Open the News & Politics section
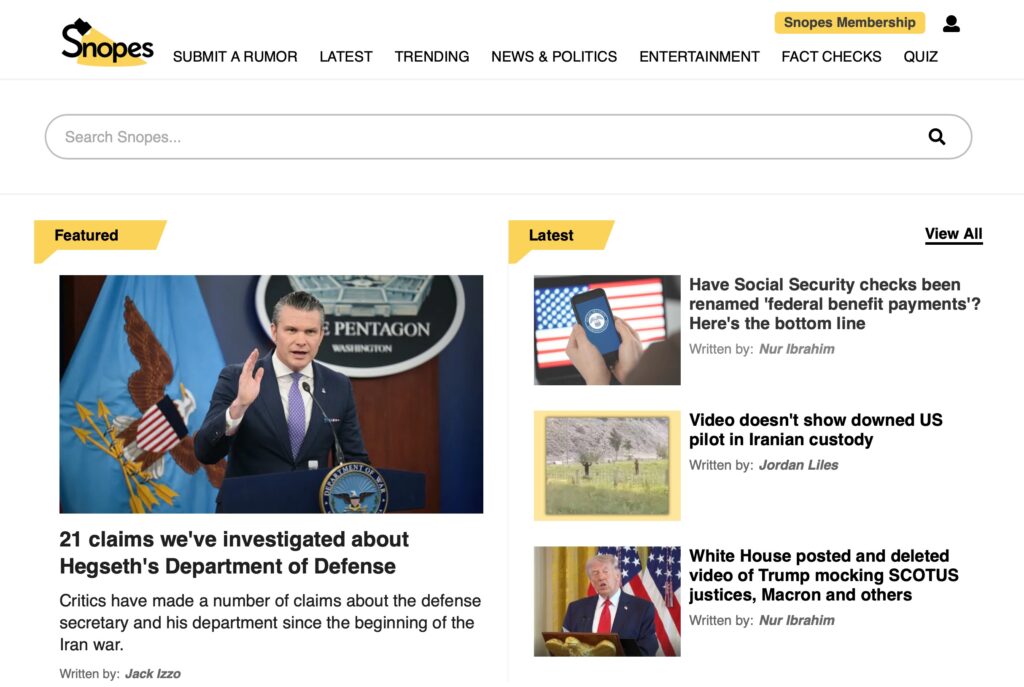1024x687 pixels. point(554,57)
